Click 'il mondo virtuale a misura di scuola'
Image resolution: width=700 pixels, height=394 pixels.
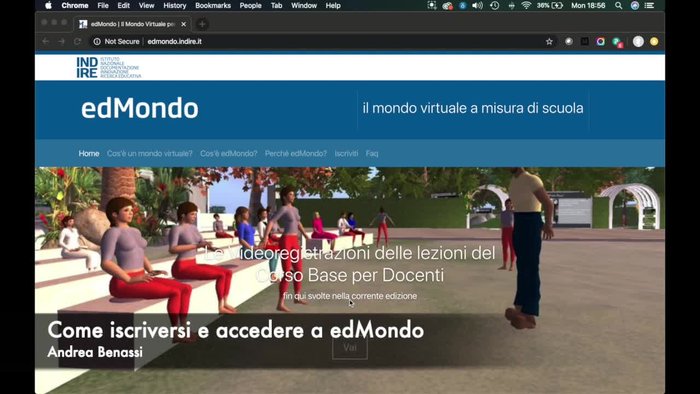coord(473,108)
